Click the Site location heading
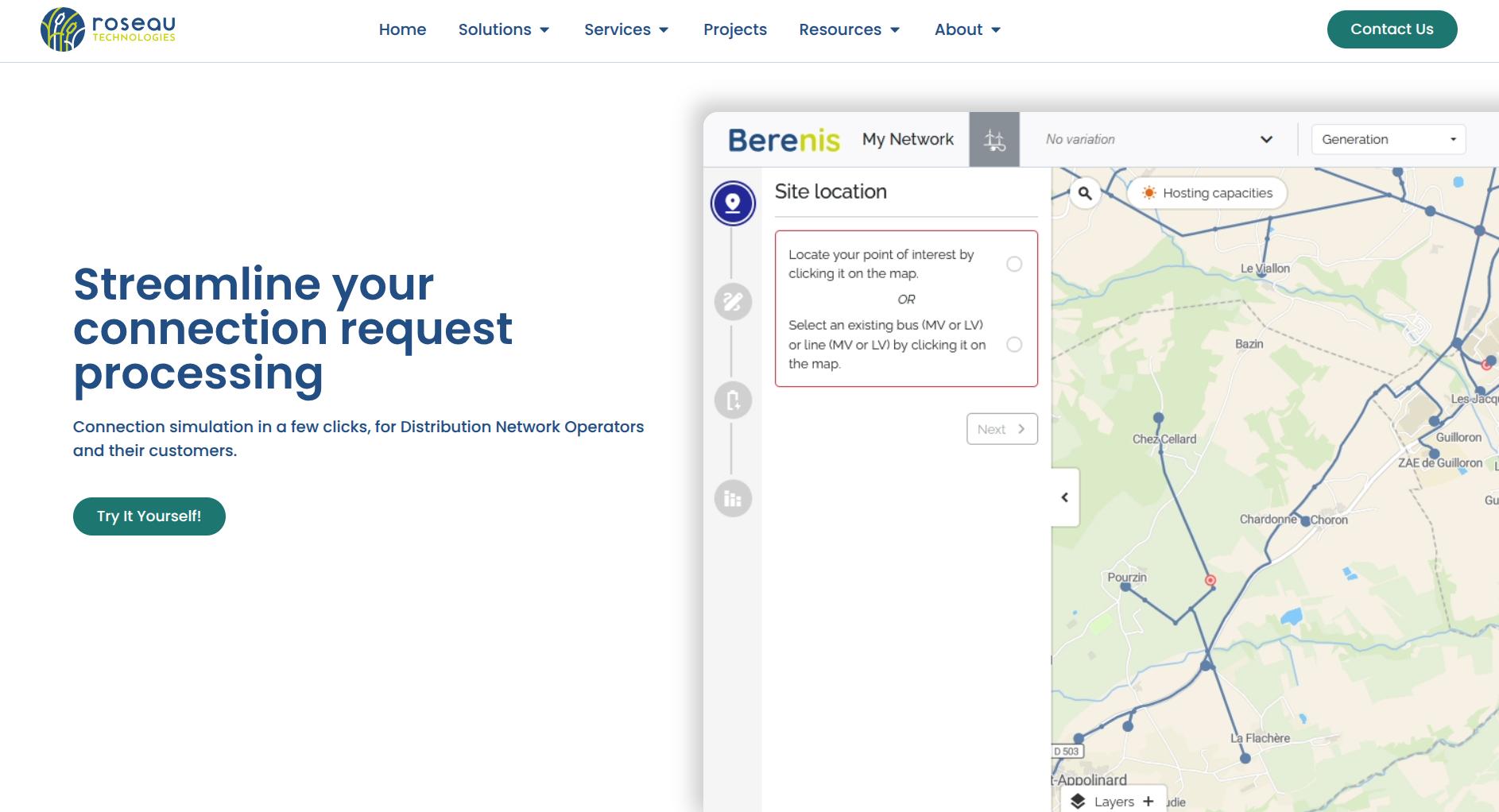 pyautogui.click(x=831, y=191)
